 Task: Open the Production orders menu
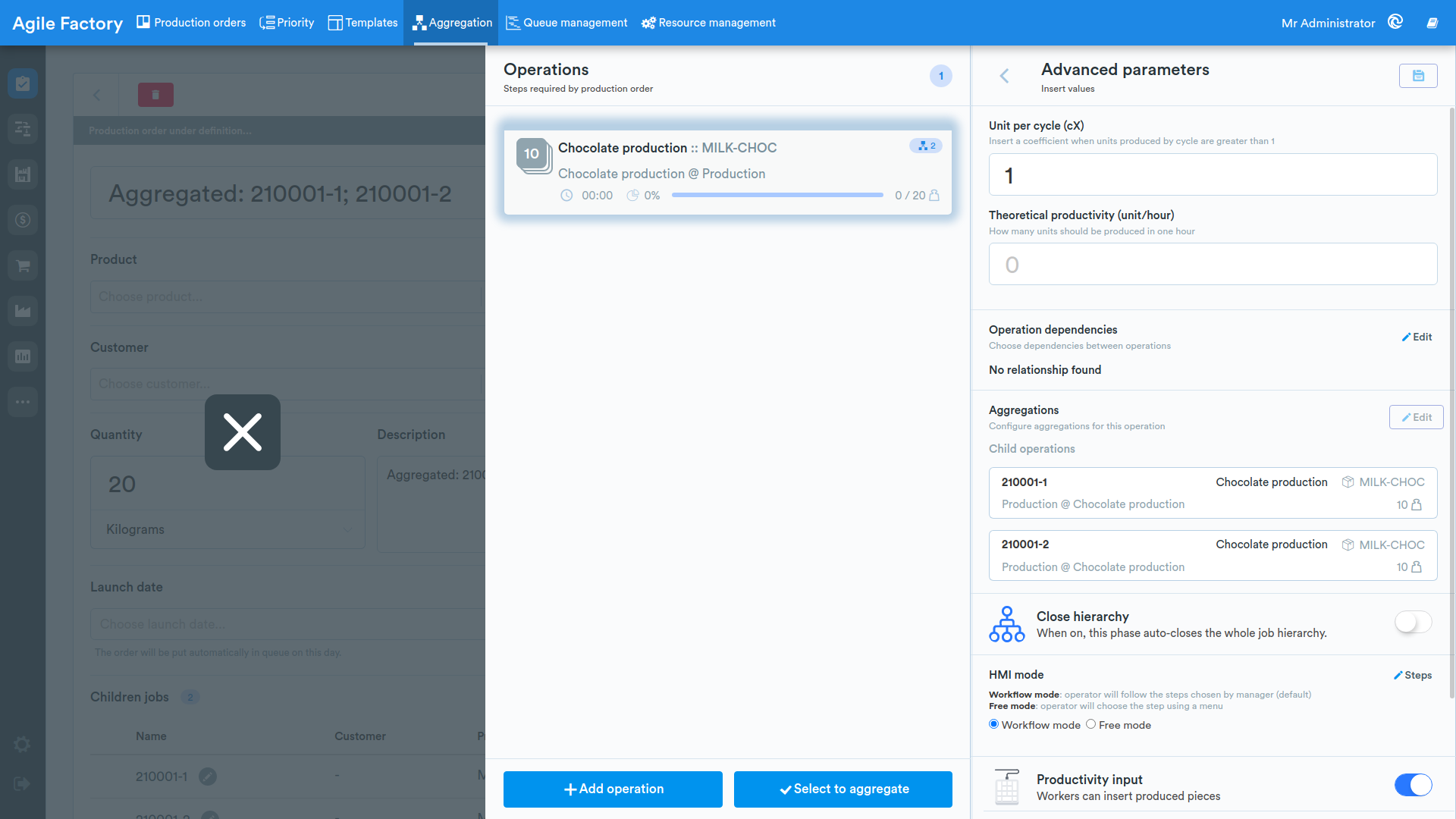pos(191,23)
